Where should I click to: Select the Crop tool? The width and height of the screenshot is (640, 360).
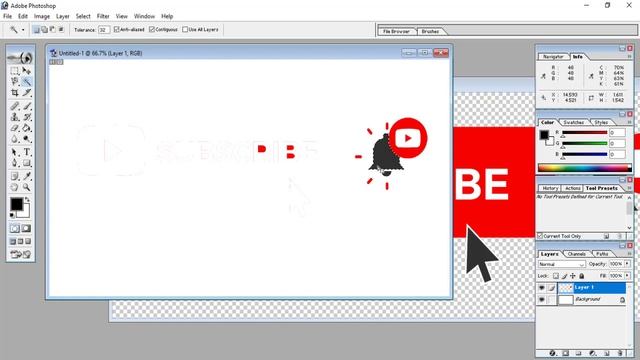15,93
